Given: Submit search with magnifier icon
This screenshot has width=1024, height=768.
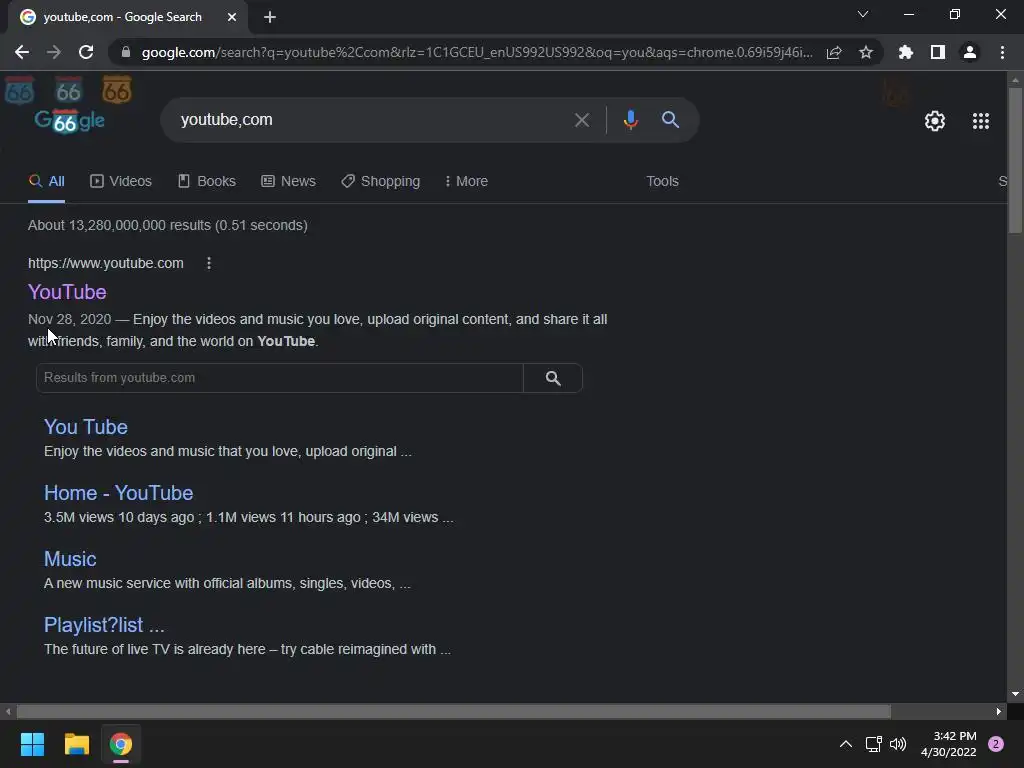Looking at the screenshot, I should [x=670, y=120].
